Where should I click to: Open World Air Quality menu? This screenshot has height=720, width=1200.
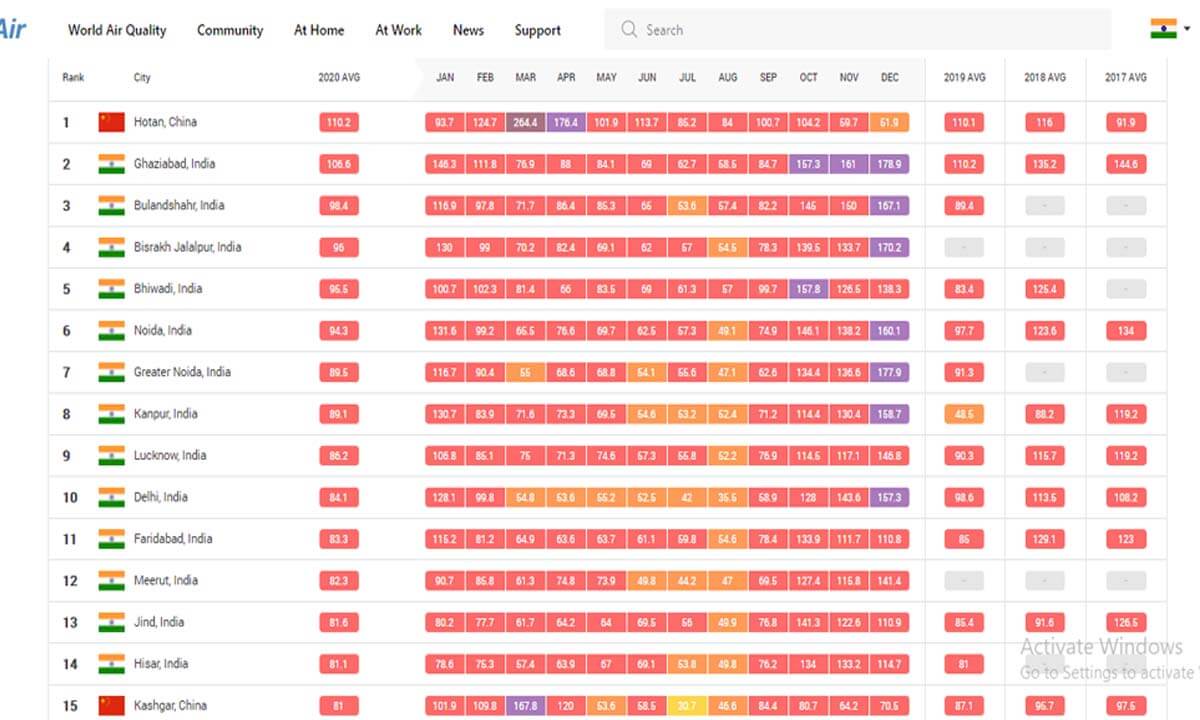(117, 30)
